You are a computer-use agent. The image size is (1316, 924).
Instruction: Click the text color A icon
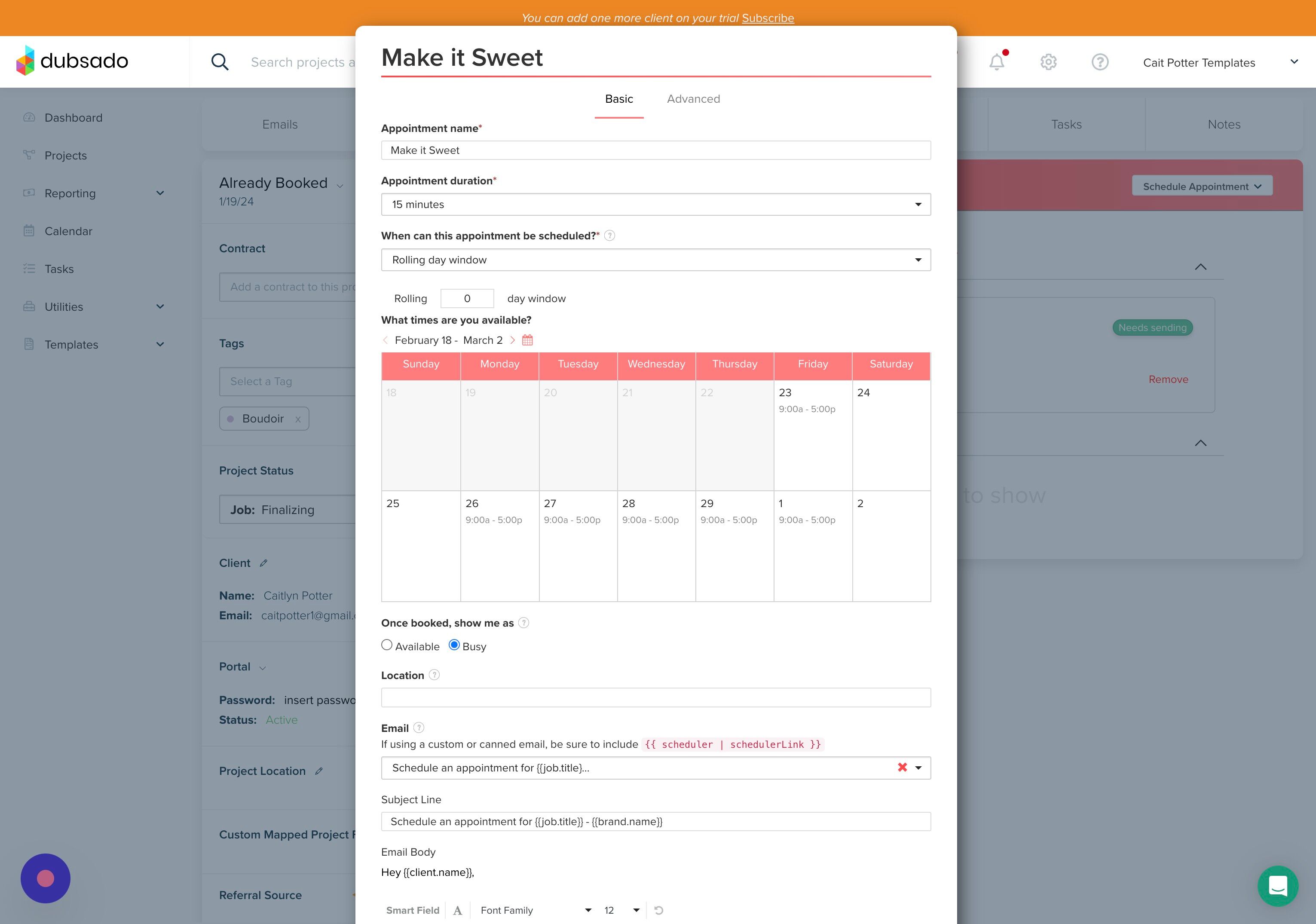point(457,910)
